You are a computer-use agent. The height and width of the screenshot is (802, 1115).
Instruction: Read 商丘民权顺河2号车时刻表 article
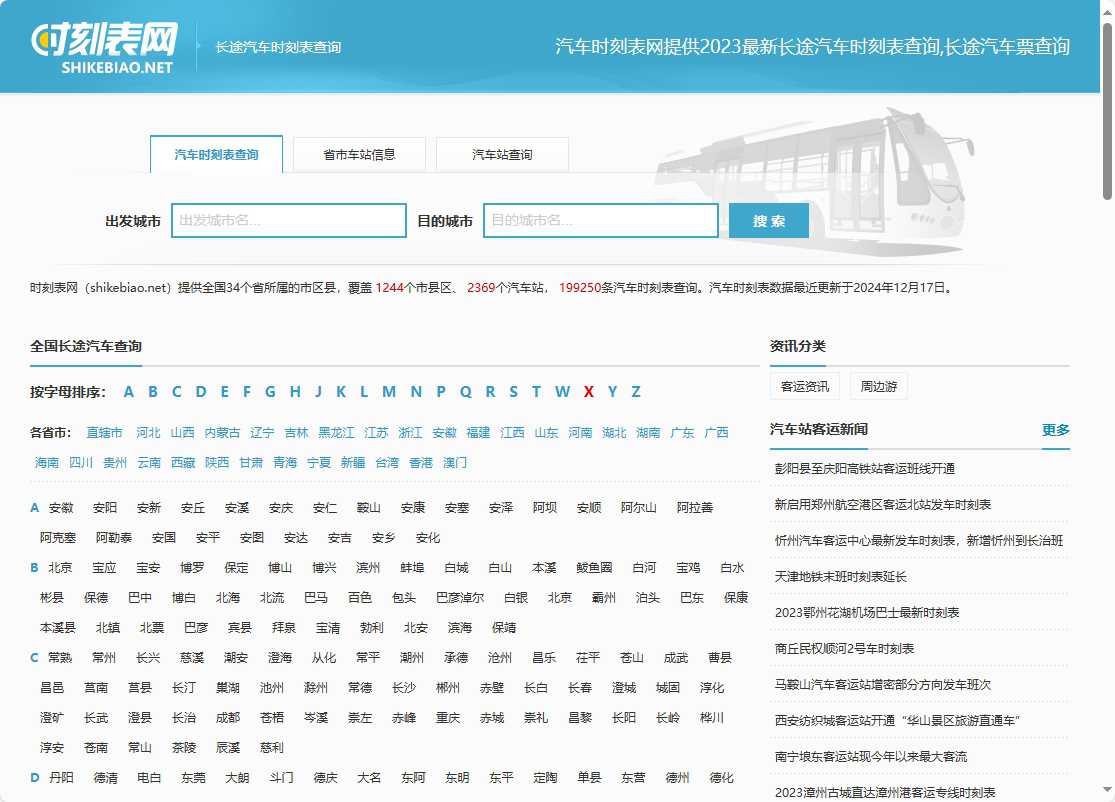coord(844,649)
